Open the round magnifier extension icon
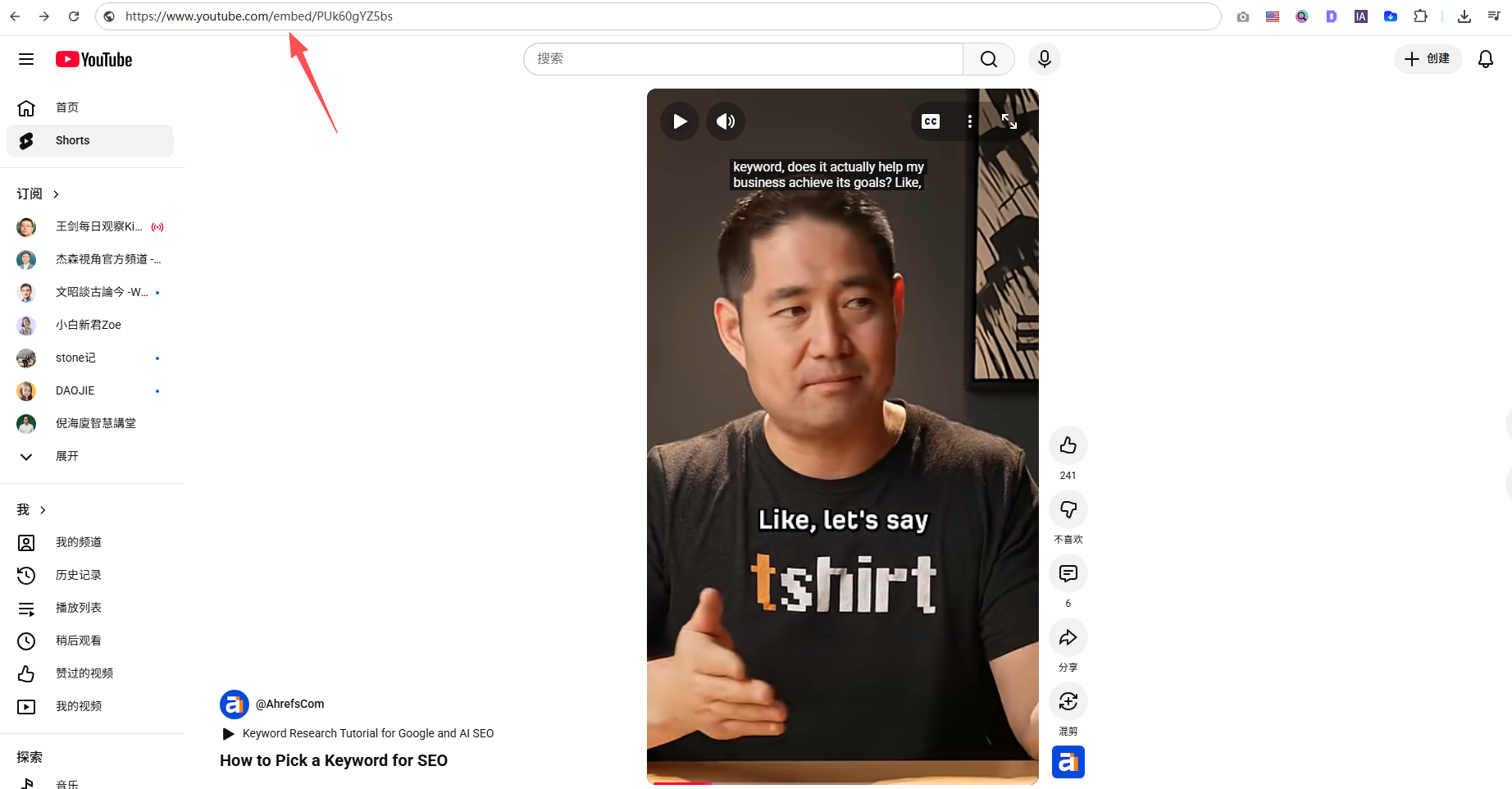Viewport: 1512px width, 789px height. click(x=1302, y=16)
